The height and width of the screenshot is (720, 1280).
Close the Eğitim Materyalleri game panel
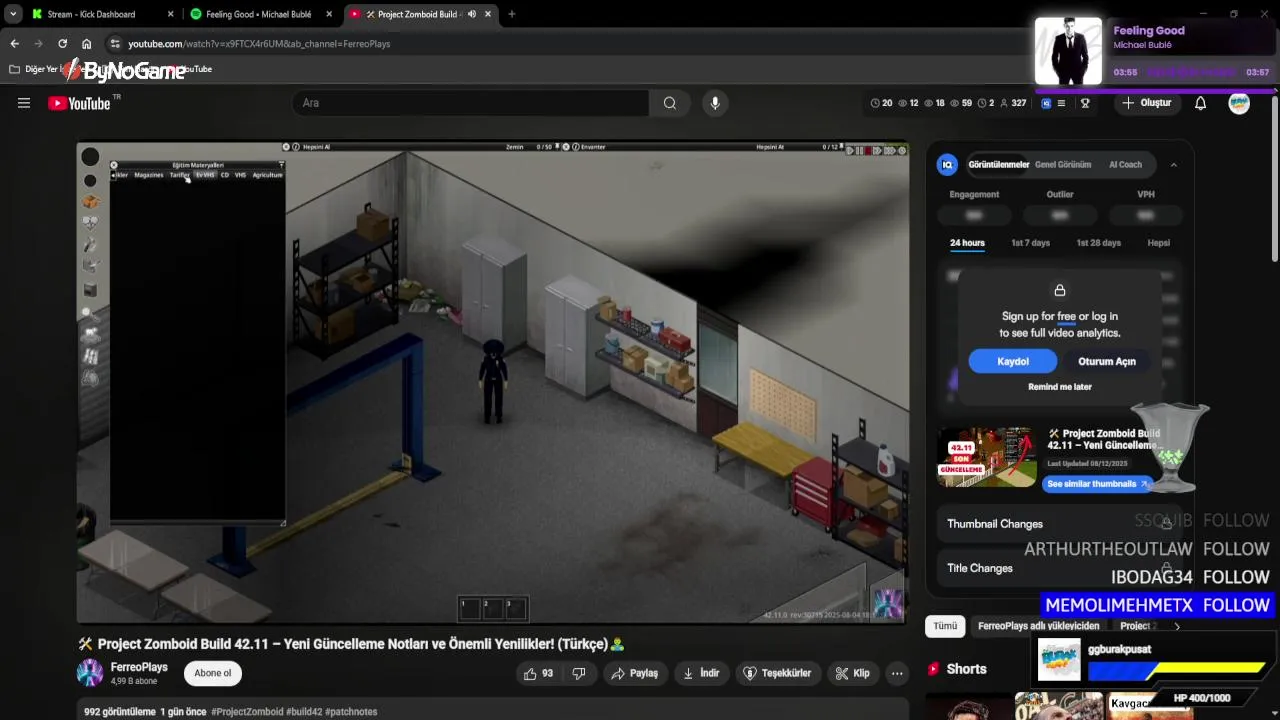coord(114,165)
